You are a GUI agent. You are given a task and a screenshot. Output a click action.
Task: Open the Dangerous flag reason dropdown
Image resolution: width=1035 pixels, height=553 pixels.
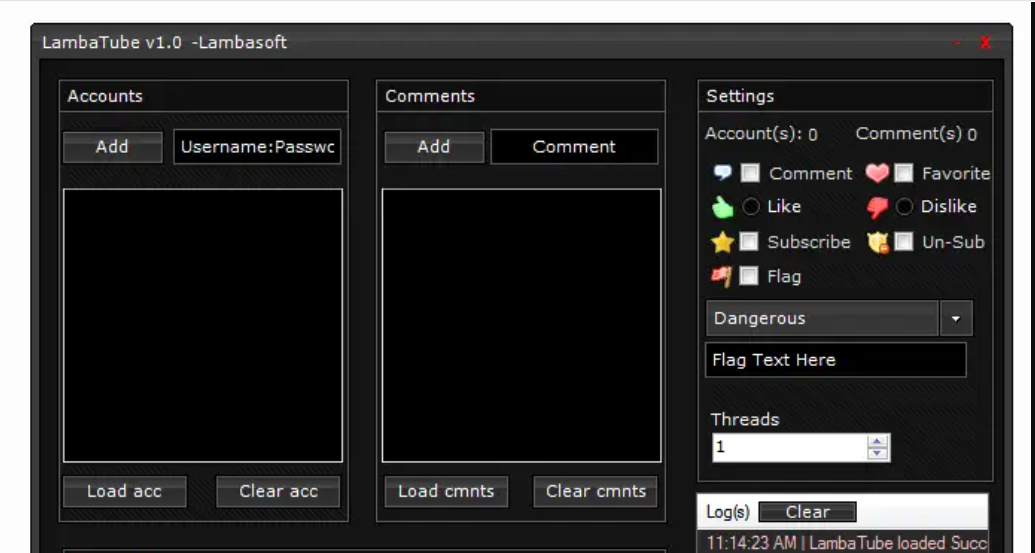tap(956, 319)
